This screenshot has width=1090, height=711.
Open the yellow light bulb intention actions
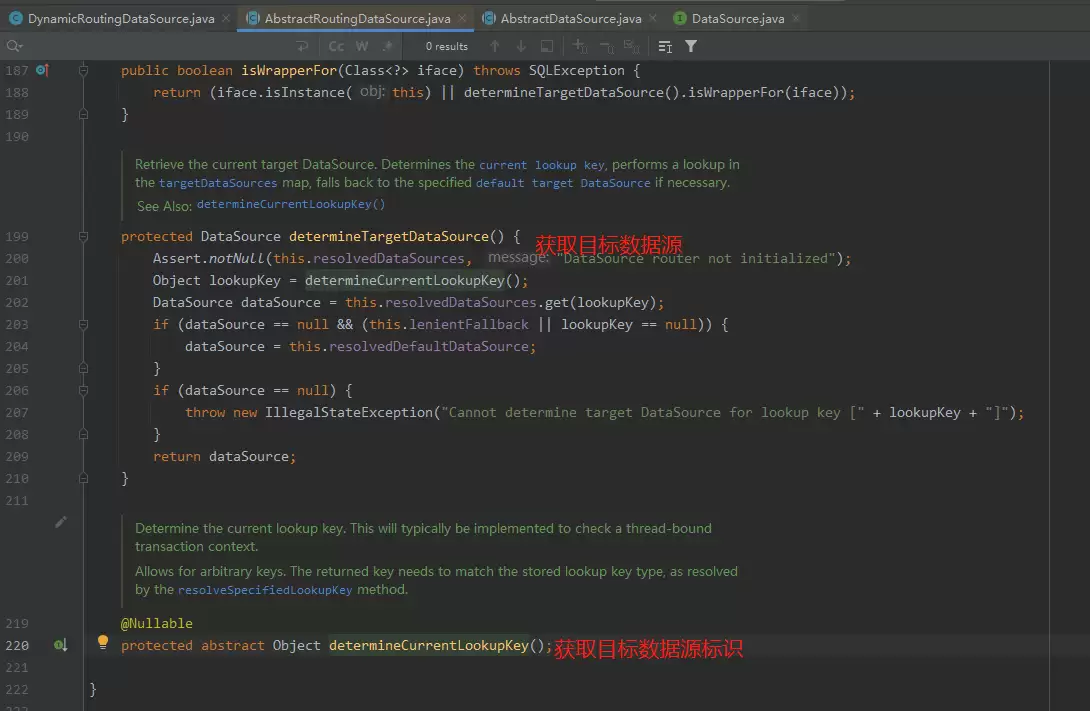pyautogui.click(x=103, y=642)
